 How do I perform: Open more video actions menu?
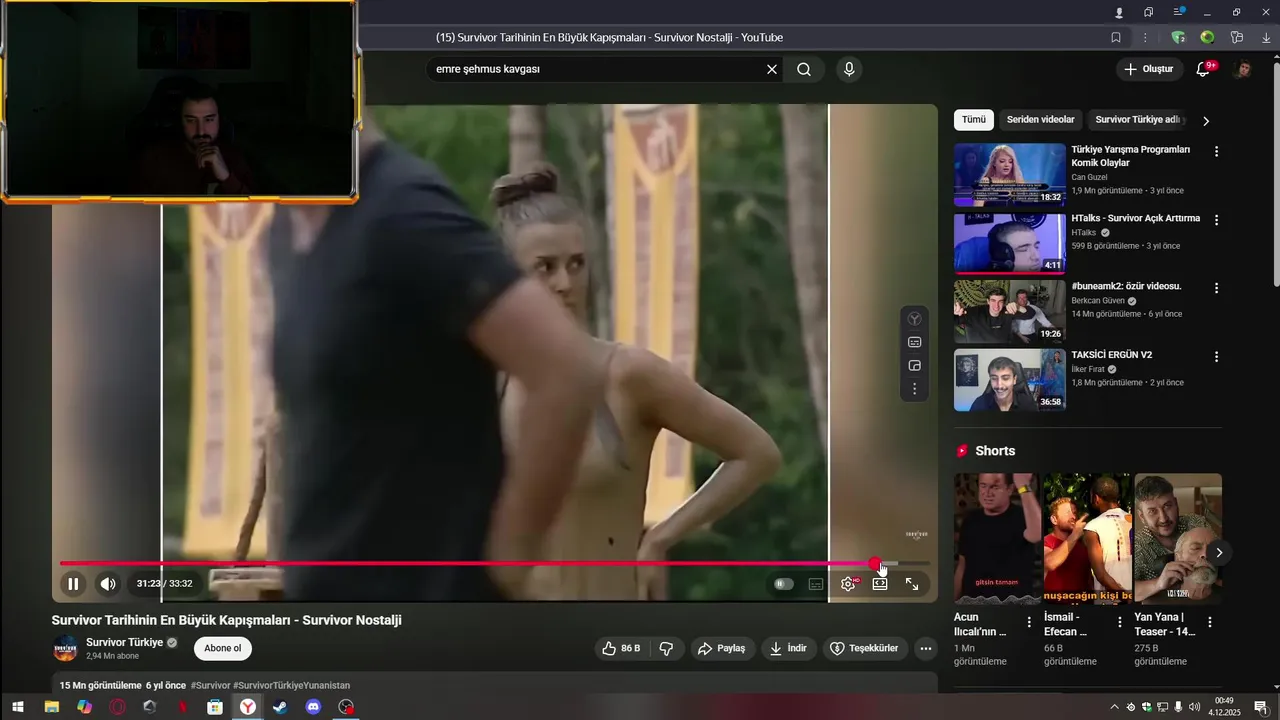[926, 648]
